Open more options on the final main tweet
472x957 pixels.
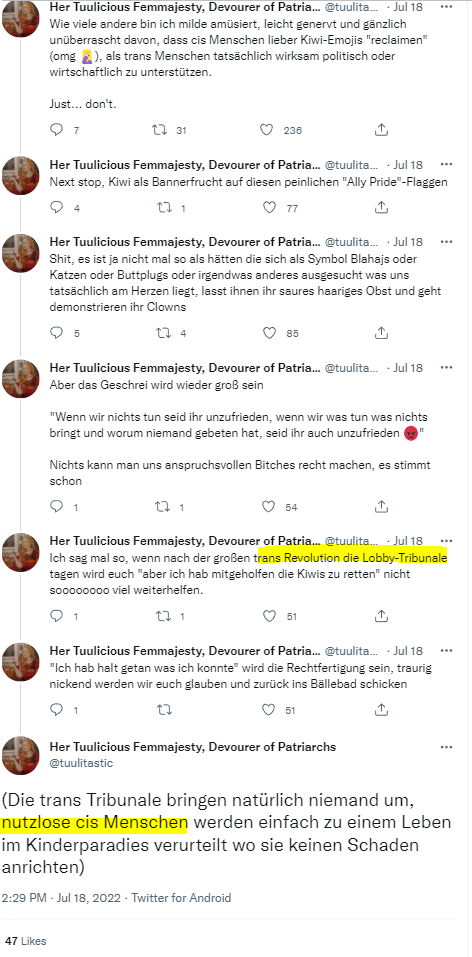pos(446,747)
